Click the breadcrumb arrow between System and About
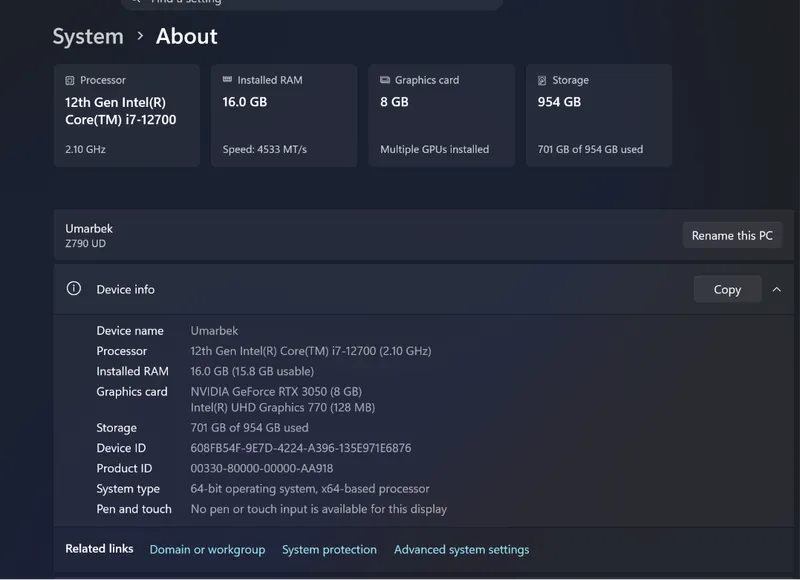800x580 pixels. [140, 36]
